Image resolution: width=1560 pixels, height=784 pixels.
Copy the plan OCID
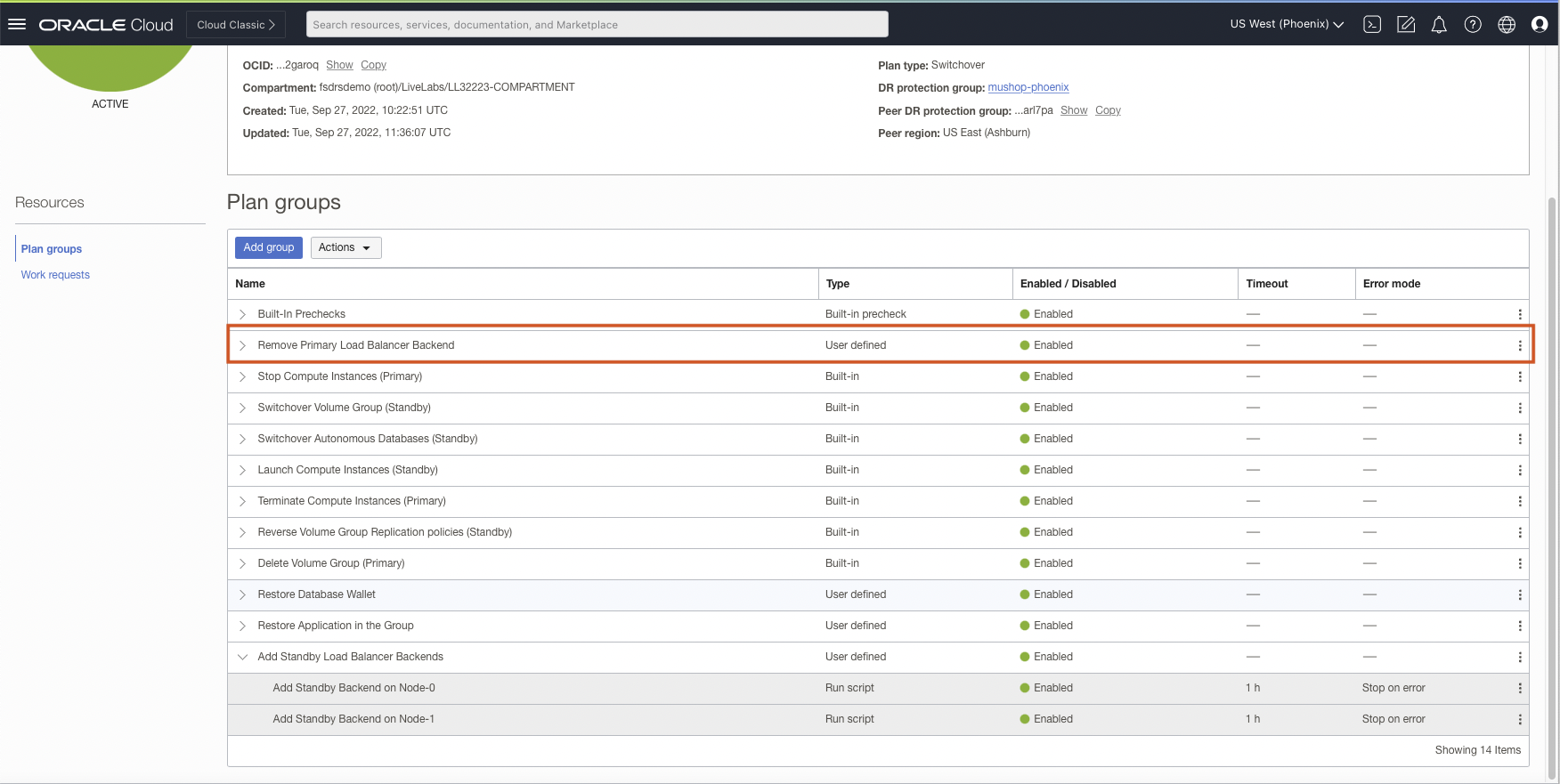pos(373,65)
